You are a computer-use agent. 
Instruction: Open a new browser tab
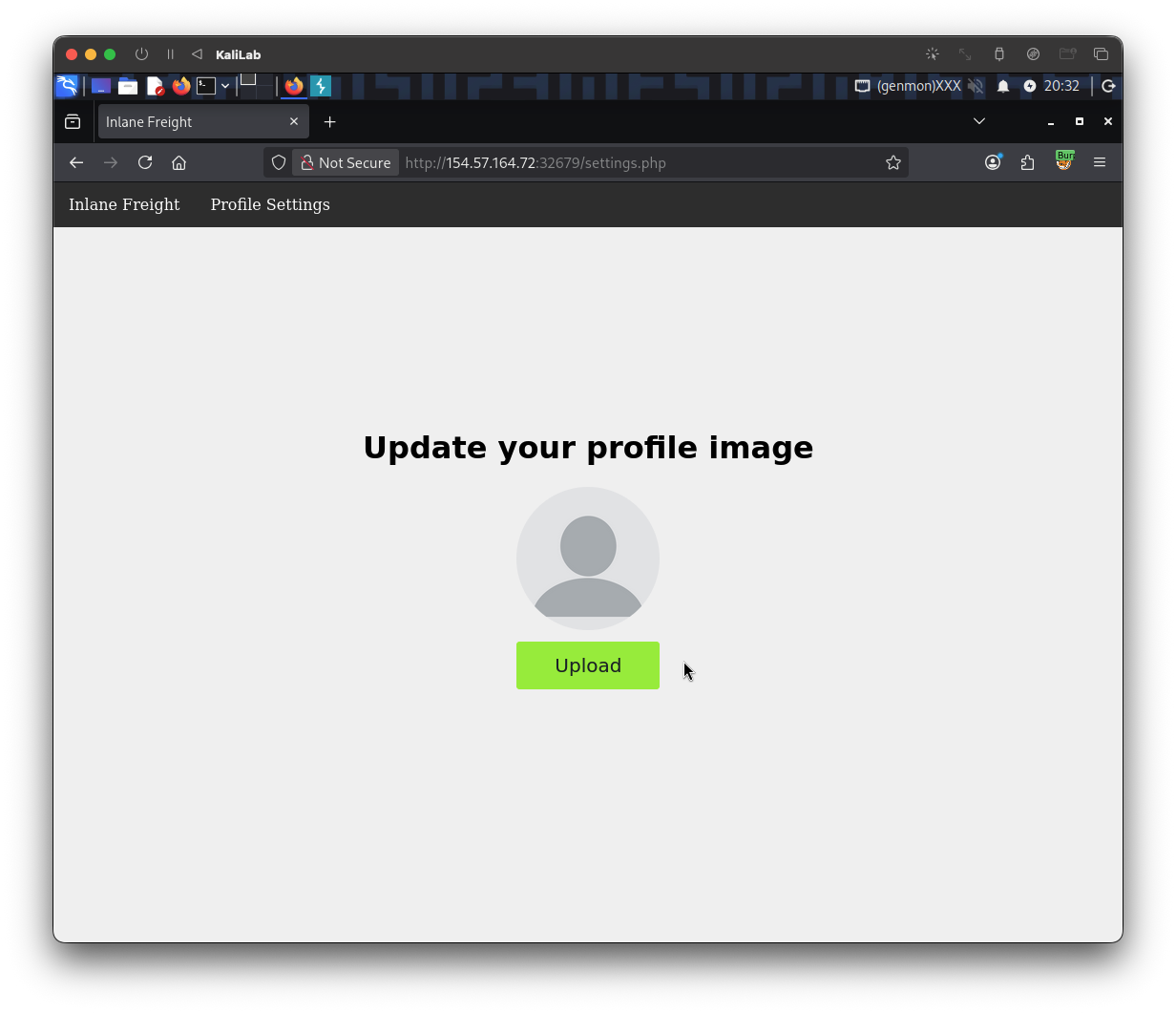click(329, 121)
